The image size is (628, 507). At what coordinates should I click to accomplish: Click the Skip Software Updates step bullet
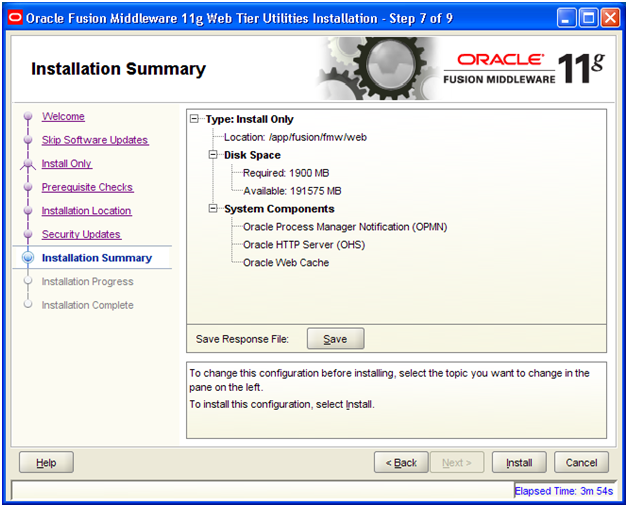point(28,140)
